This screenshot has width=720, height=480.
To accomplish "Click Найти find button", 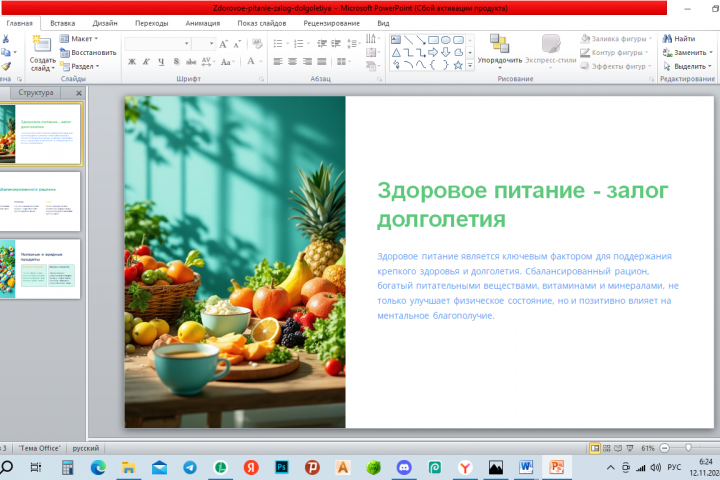I will pos(679,39).
